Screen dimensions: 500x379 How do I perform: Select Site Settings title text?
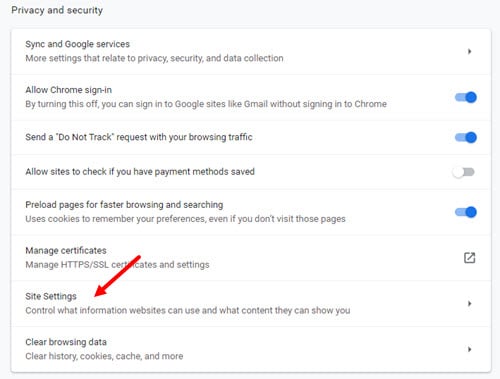tap(51, 296)
